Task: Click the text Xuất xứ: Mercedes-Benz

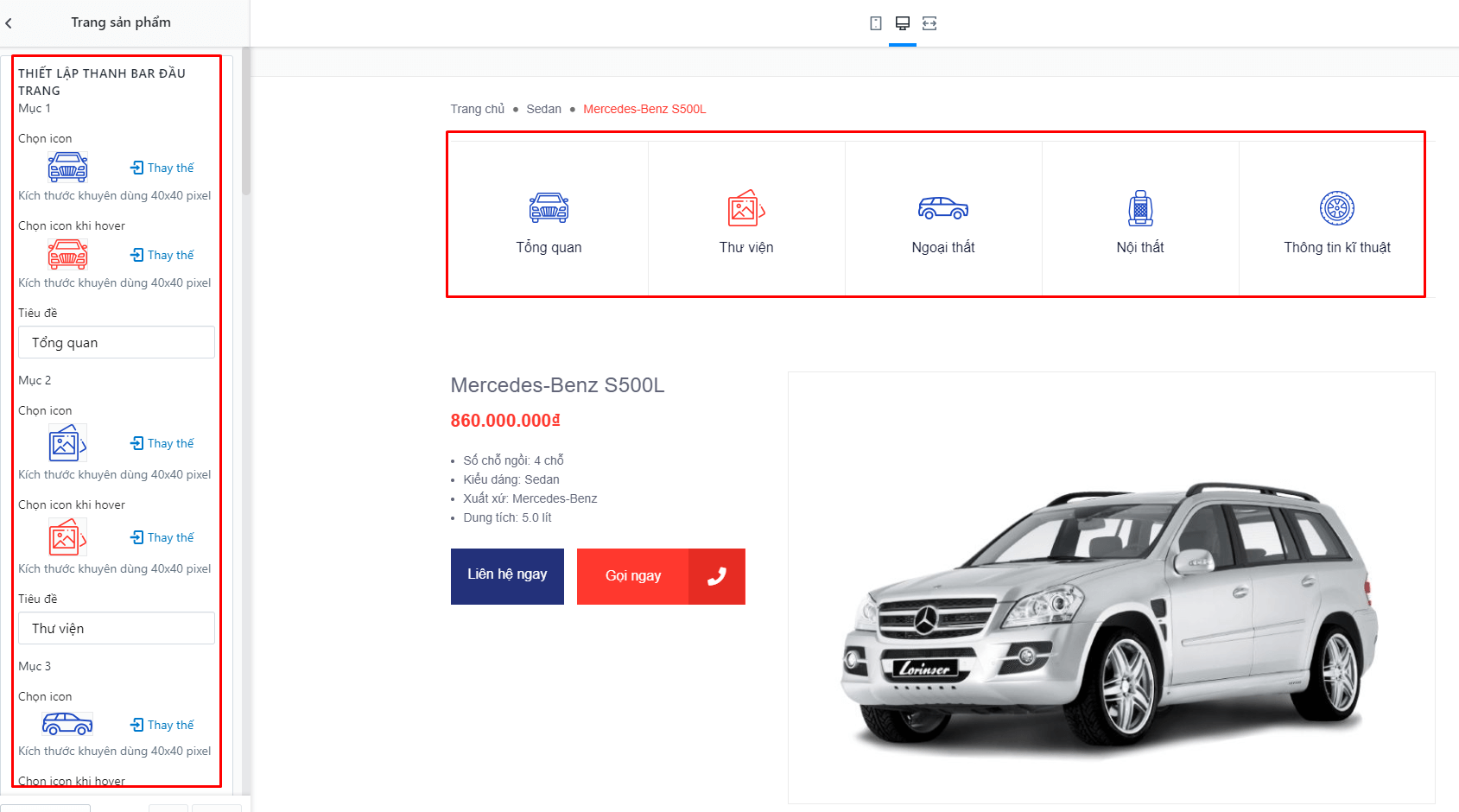Action: 530,498
